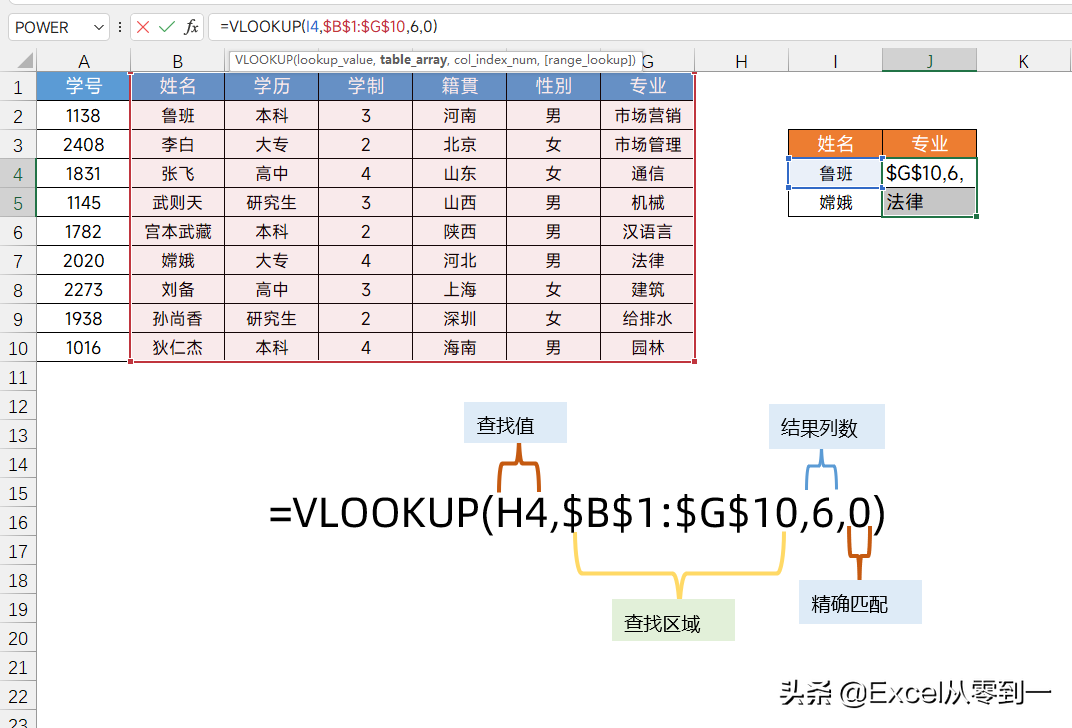Image resolution: width=1072 pixels, height=728 pixels.
Task: Click cell with student ID 1831
Action: pyautogui.click(x=83, y=174)
